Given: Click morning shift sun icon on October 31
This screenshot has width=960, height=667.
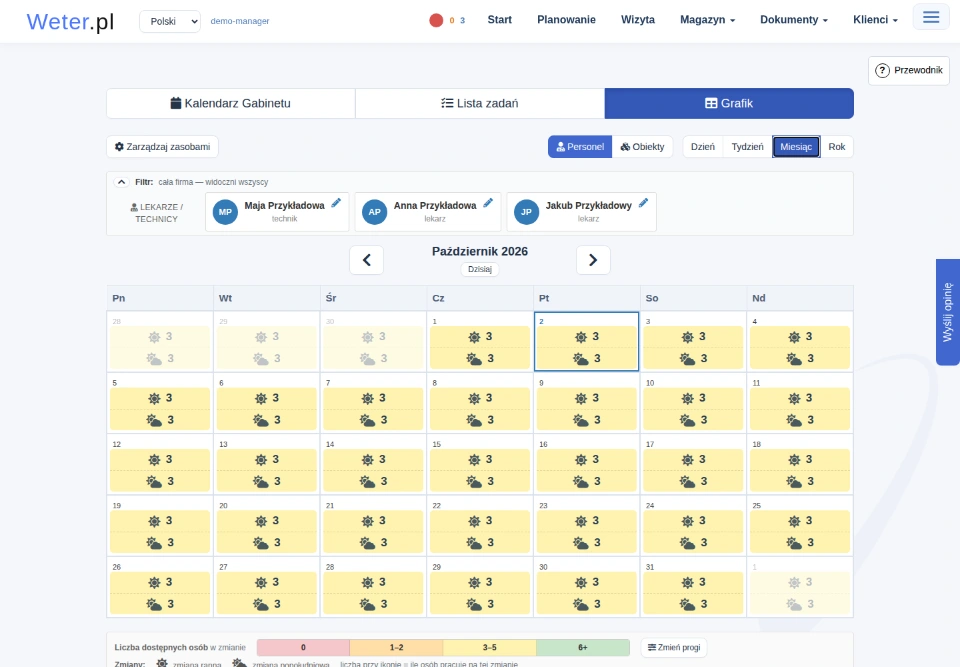Looking at the screenshot, I should point(688,582).
